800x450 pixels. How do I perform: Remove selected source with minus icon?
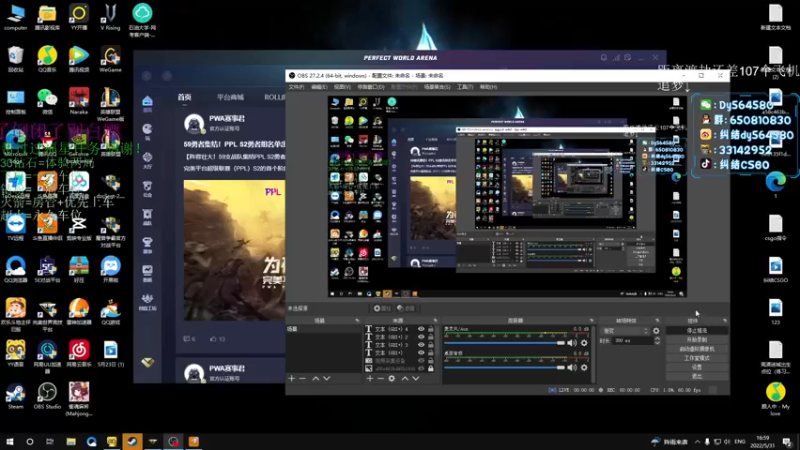[x=381, y=379]
